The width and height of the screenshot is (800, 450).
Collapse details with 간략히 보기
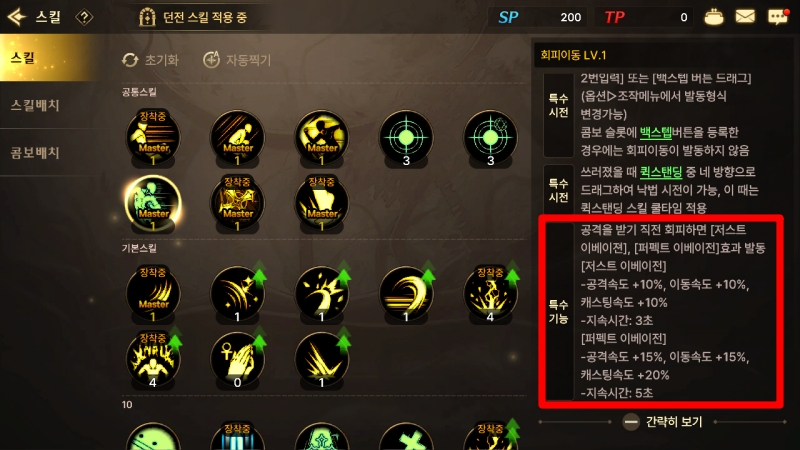click(x=663, y=422)
